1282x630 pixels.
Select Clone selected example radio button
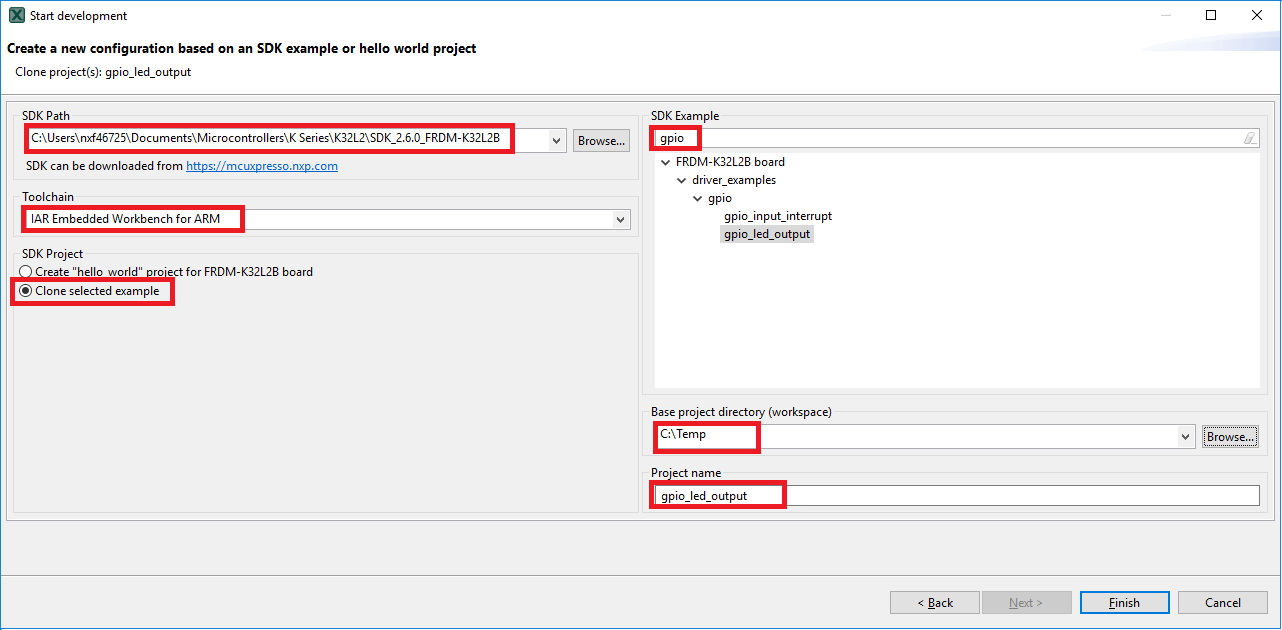pyautogui.click(x=26, y=291)
